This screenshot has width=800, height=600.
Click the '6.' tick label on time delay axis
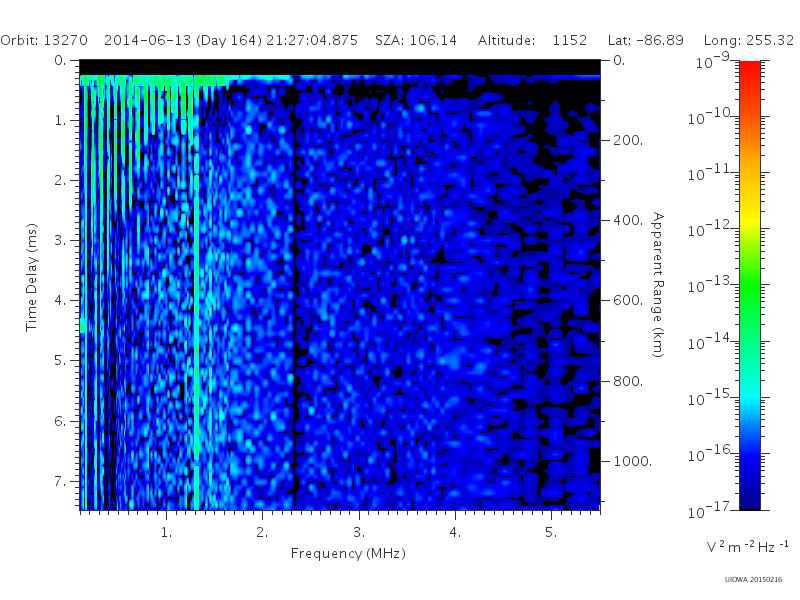61,421
